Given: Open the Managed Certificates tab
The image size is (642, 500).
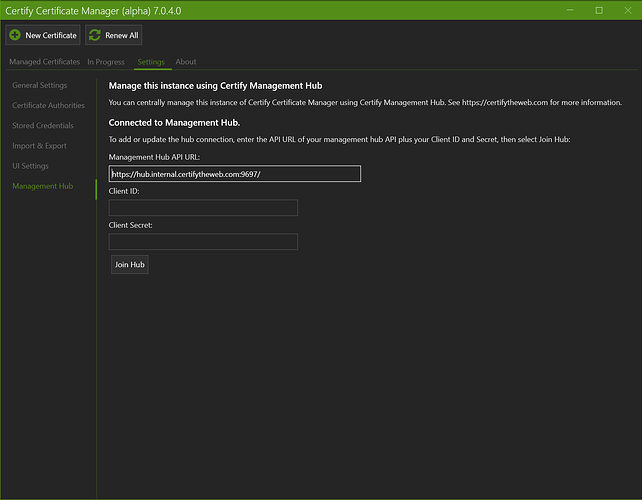Looking at the screenshot, I should click(x=45, y=62).
